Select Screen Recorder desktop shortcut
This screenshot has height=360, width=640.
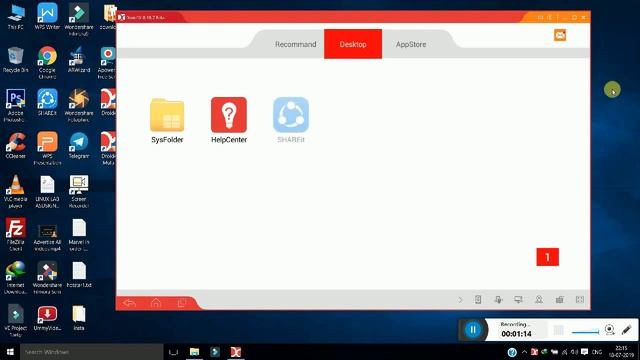[78, 191]
